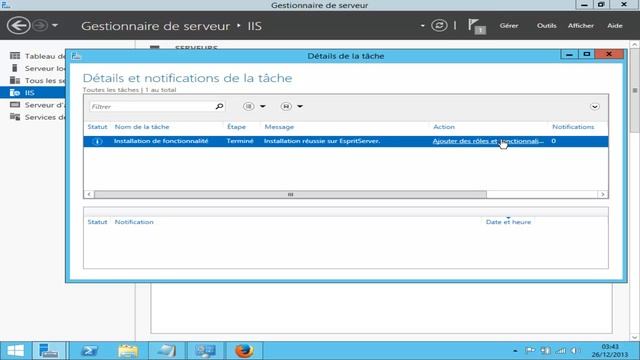Open the notifications flag icon
This screenshot has width=640, height=360.
[476, 26]
